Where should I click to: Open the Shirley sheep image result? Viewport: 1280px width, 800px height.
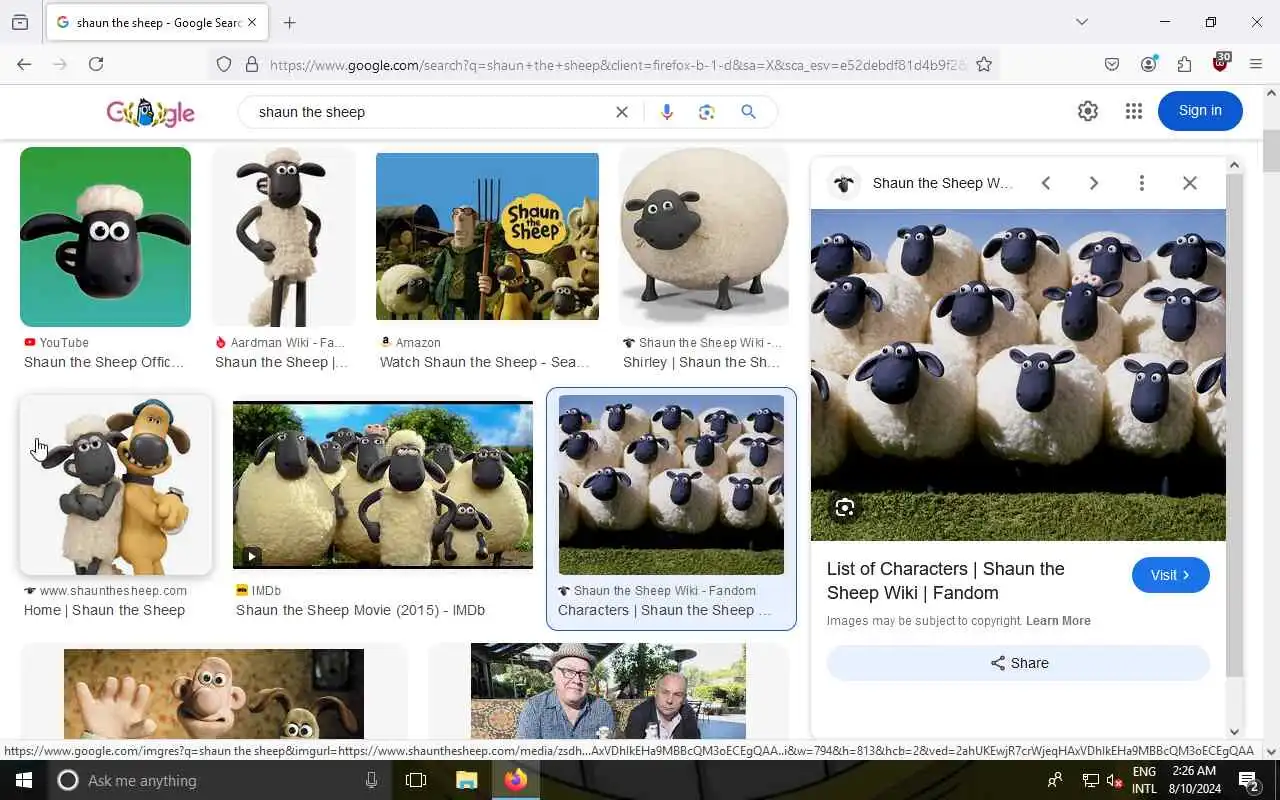704,237
